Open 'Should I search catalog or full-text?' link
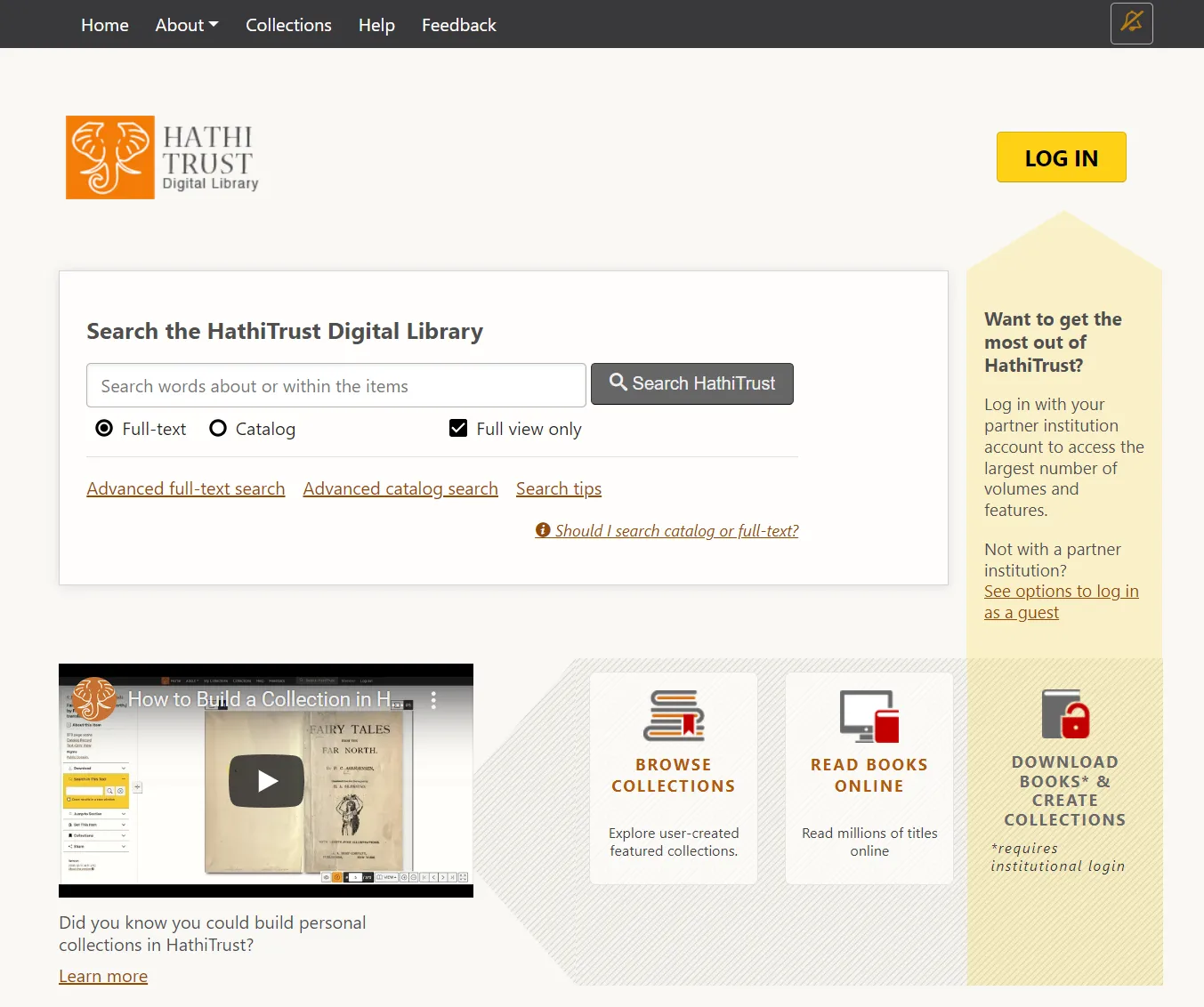The image size is (1204, 1007). point(667,531)
